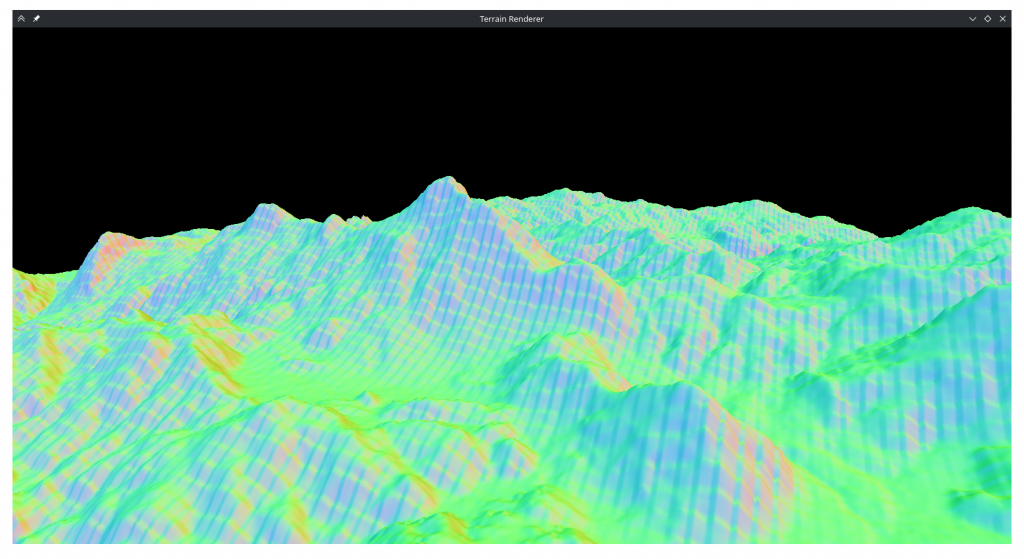
Task: Click the Terrain Renderer title text
Action: click(511, 19)
